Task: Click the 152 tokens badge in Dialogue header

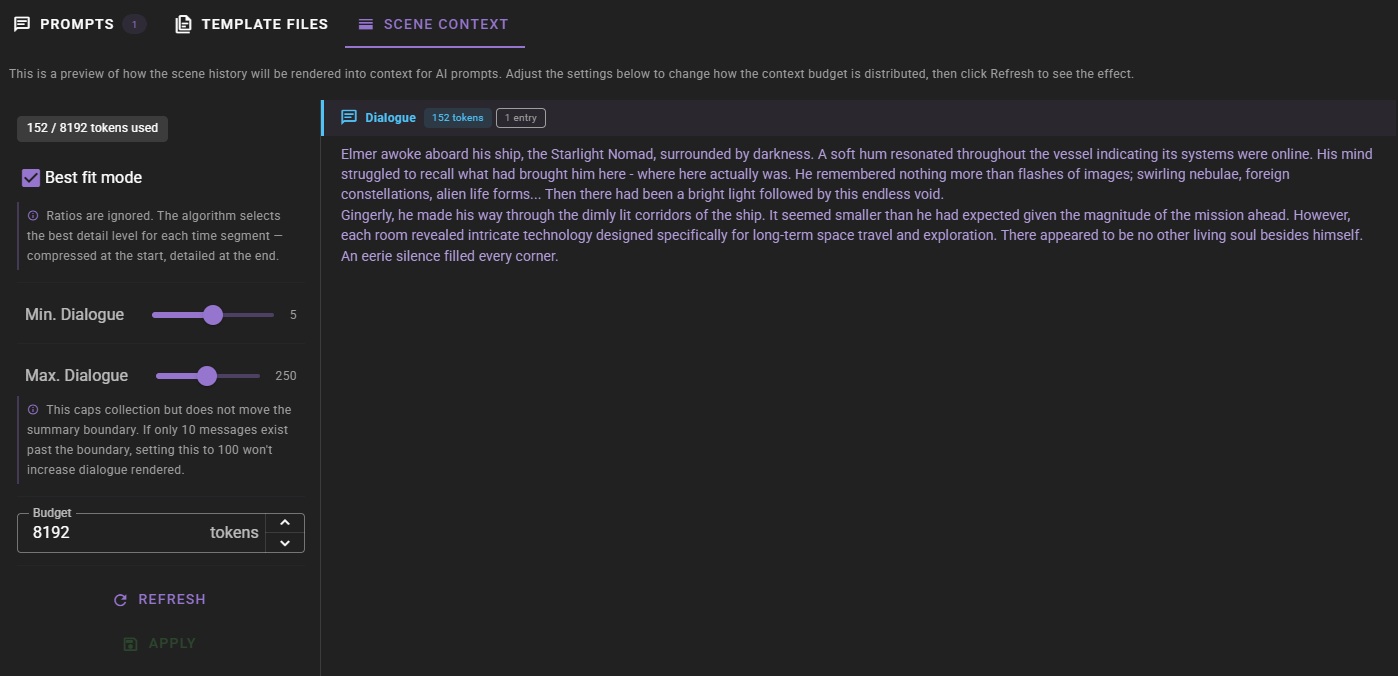Action: [x=457, y=118]
